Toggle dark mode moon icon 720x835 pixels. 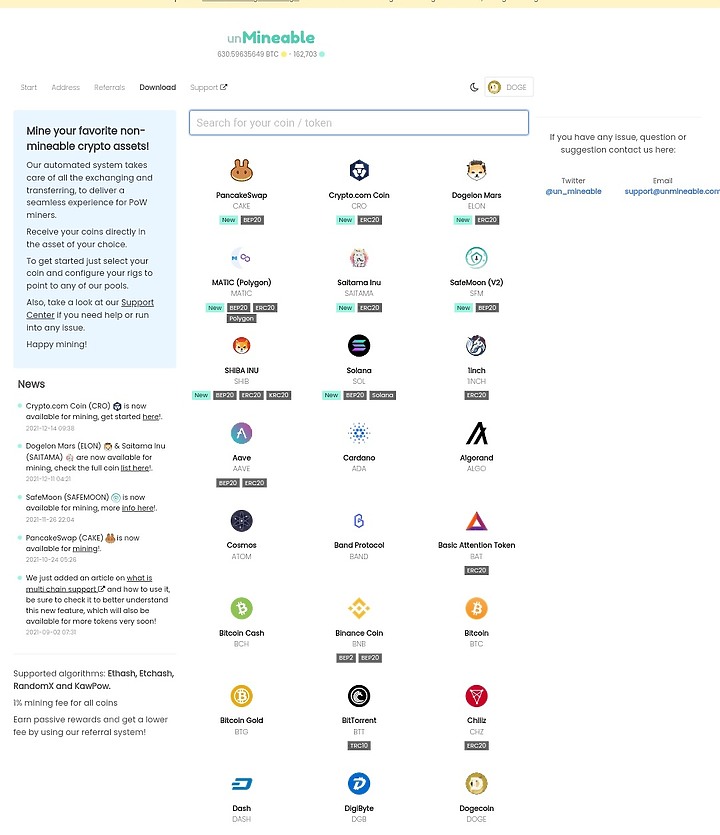474,87
